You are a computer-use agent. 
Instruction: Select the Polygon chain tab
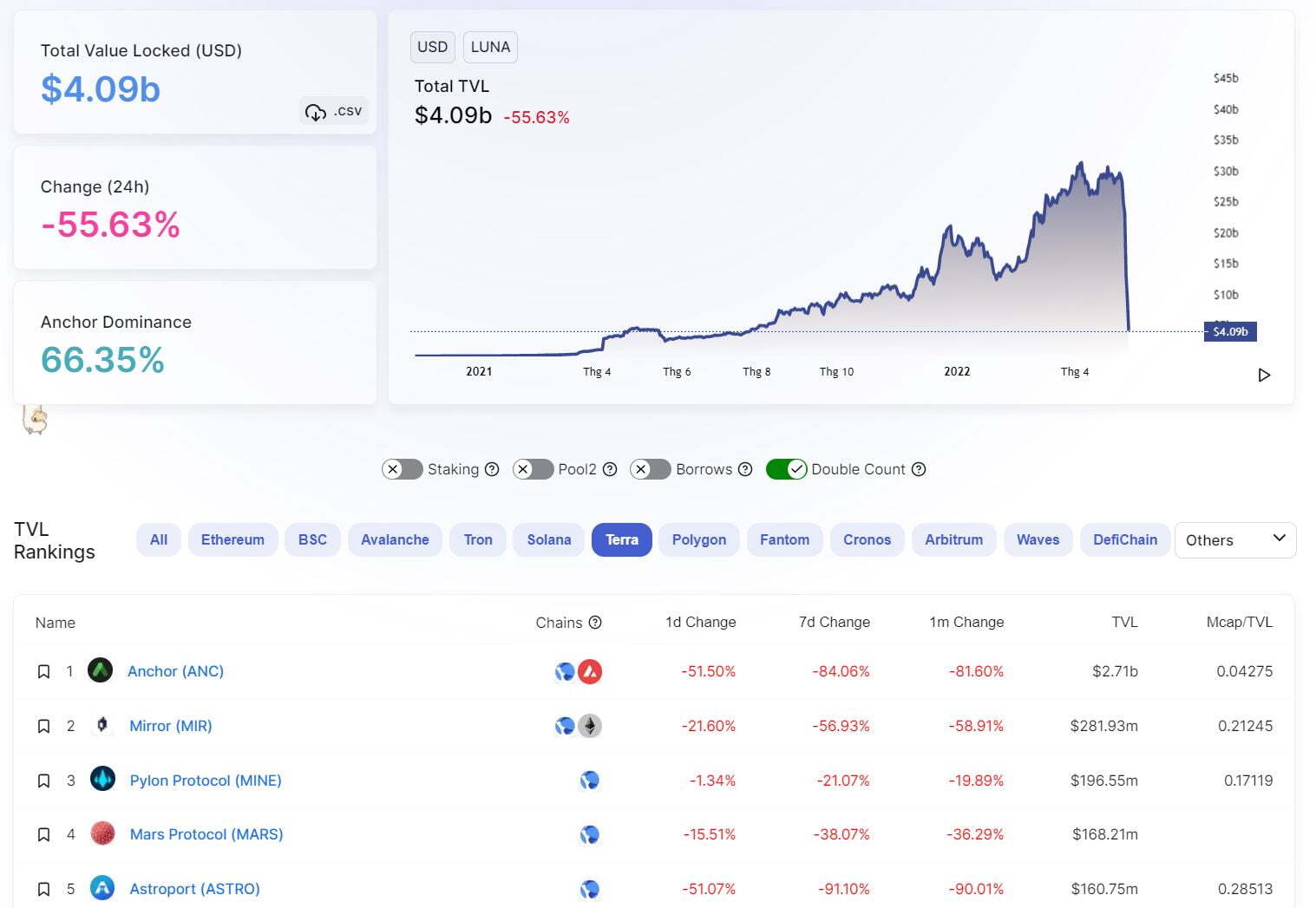tap(699, 539)
